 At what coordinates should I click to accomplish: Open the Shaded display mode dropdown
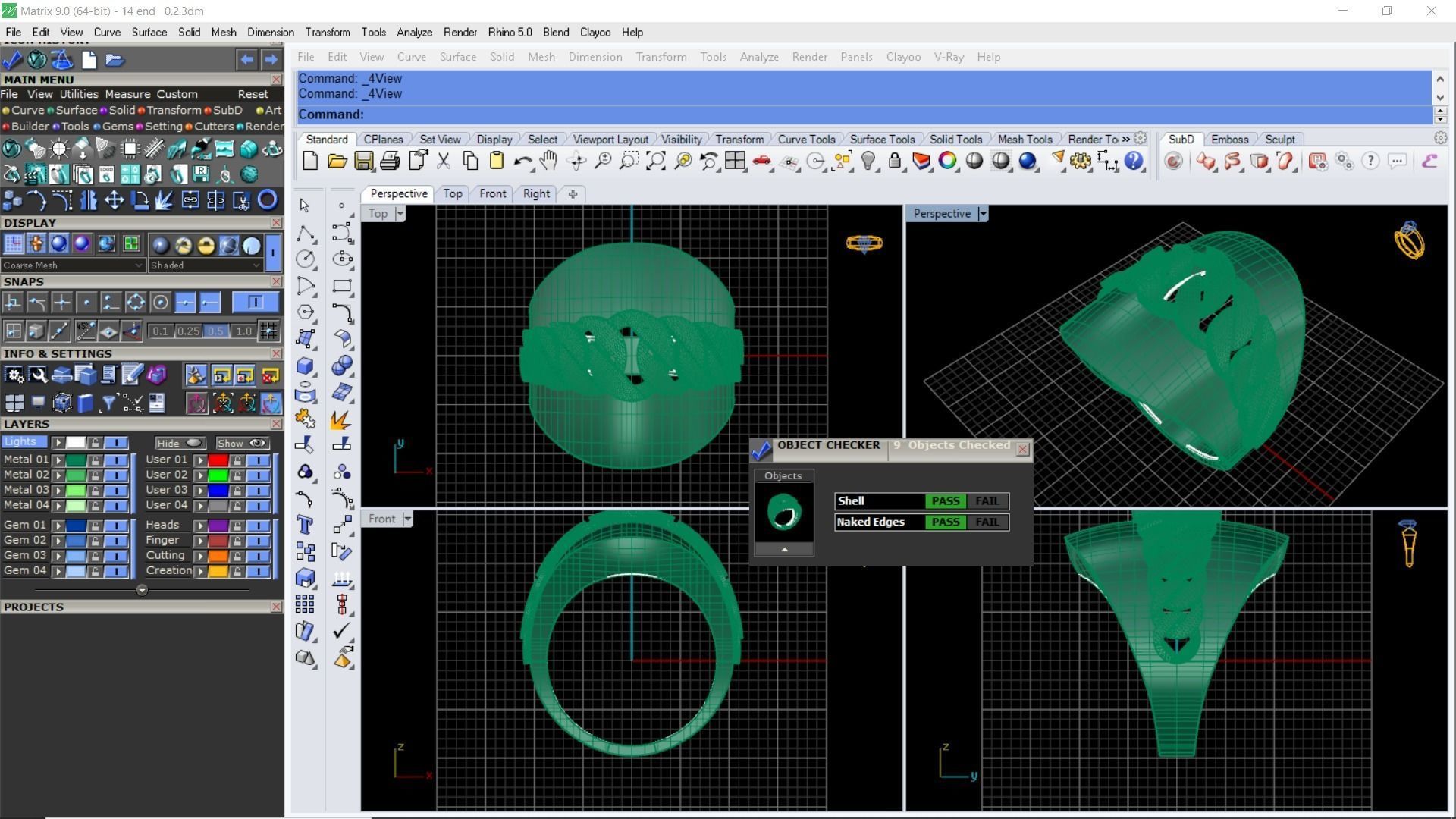click(x=206, y=265)
